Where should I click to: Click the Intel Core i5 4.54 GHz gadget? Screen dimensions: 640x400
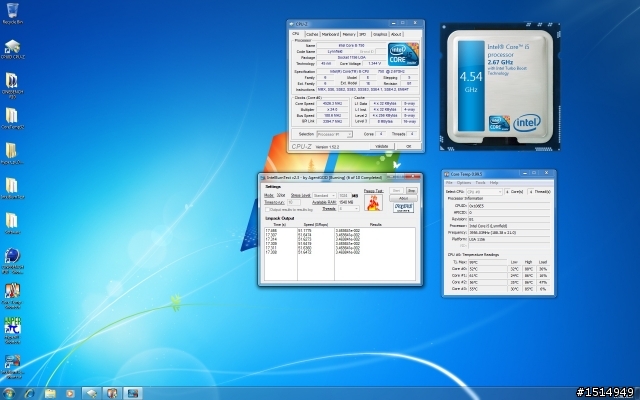click(x=500, y=87)
